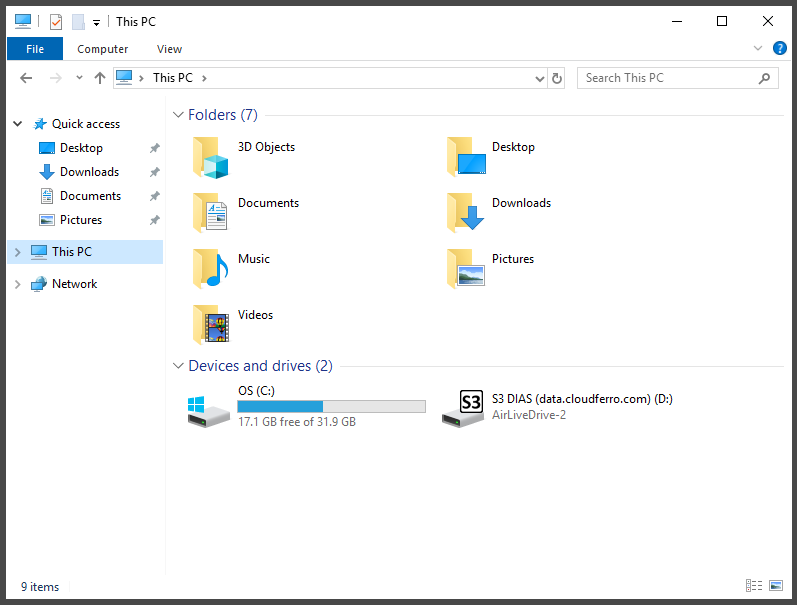
Task: Click the "Folders (7)" group header text
Action: pyautogui.click(x=223, y=115)
